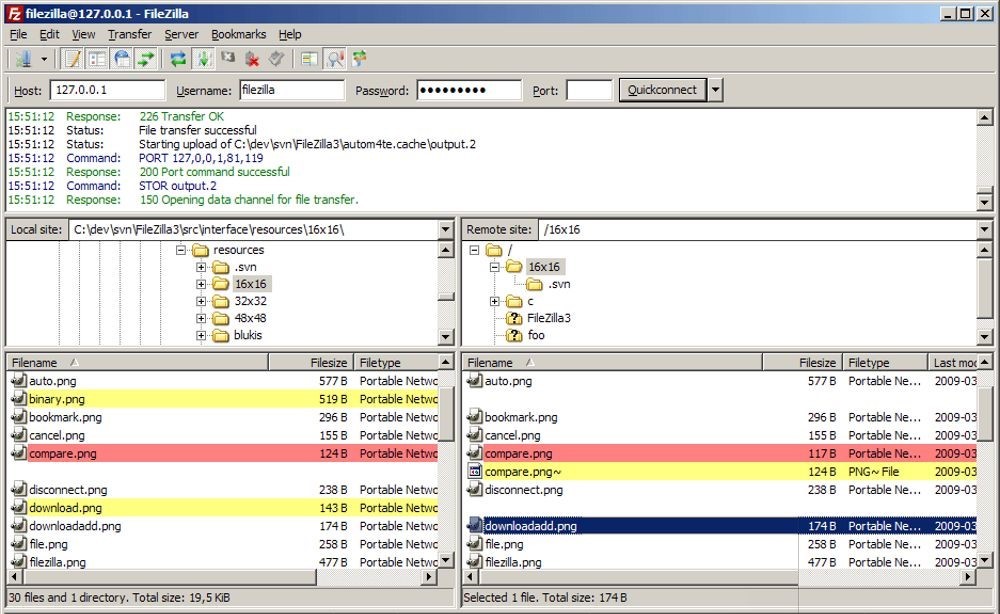Toggle the message log display
1000x614 pixels.
(x=73, y=59)
